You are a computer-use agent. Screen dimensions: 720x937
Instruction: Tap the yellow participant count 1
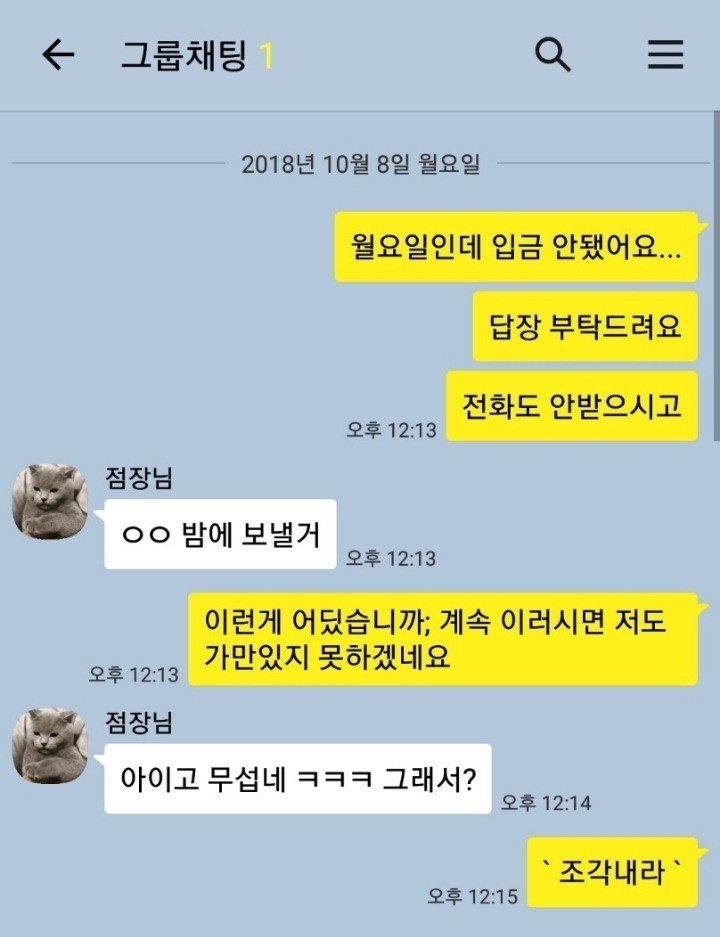[266, 56]
